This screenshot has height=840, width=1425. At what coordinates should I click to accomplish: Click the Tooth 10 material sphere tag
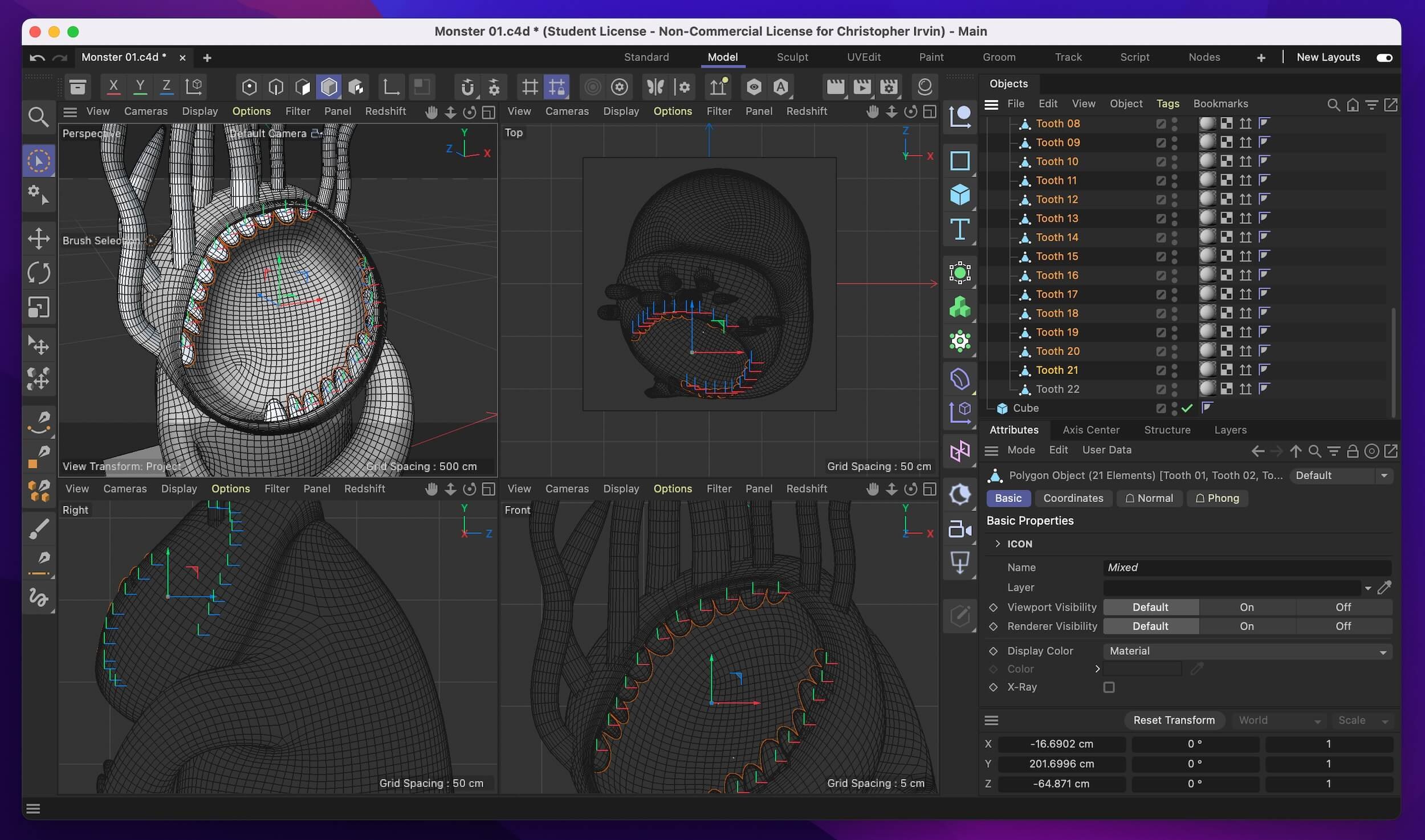coord(1207,161)
